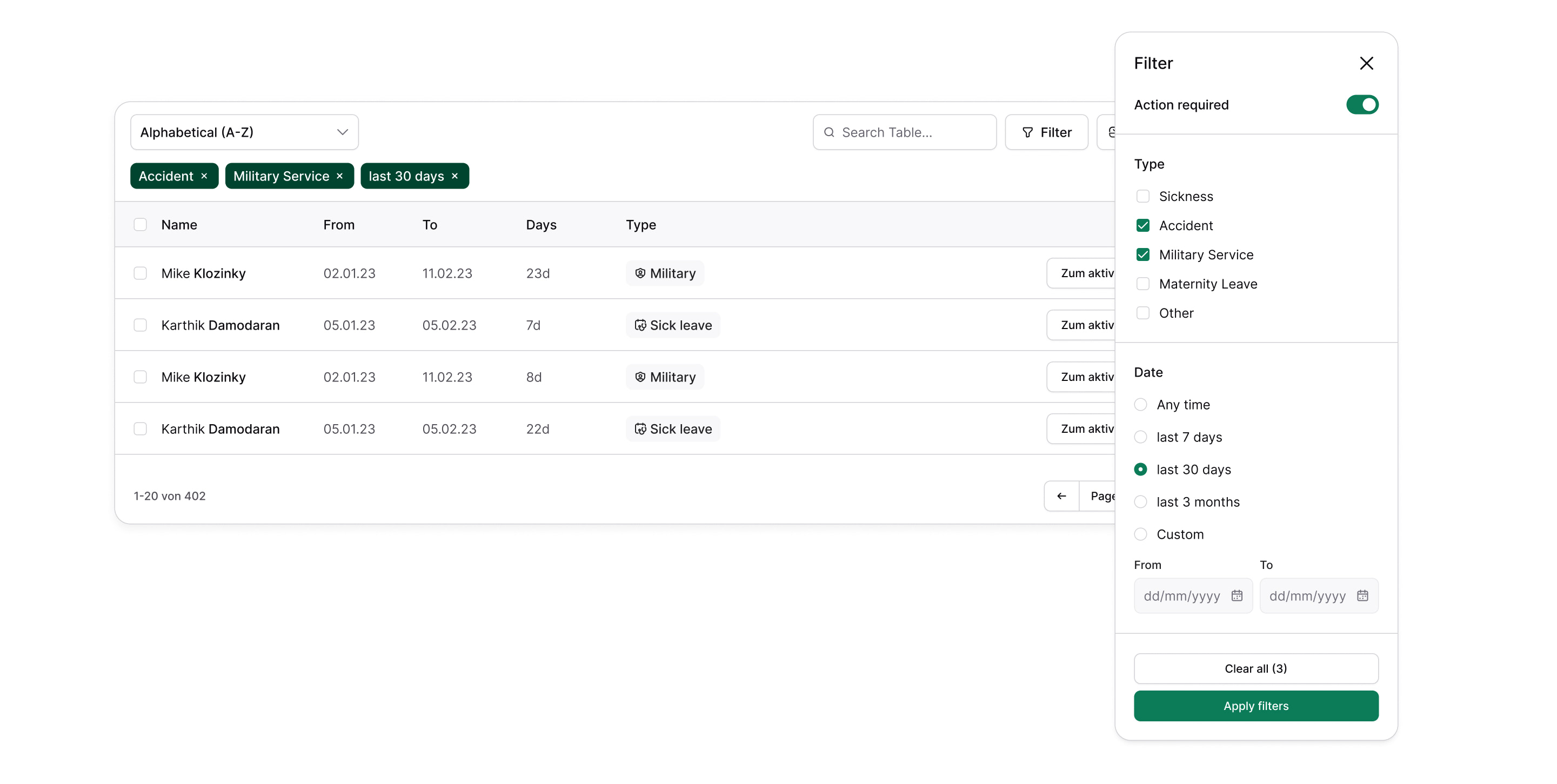Close the Filter panel with X icon
Image resolution: width=1557 pixels, height=784 pixels.
coord(1366,63)
